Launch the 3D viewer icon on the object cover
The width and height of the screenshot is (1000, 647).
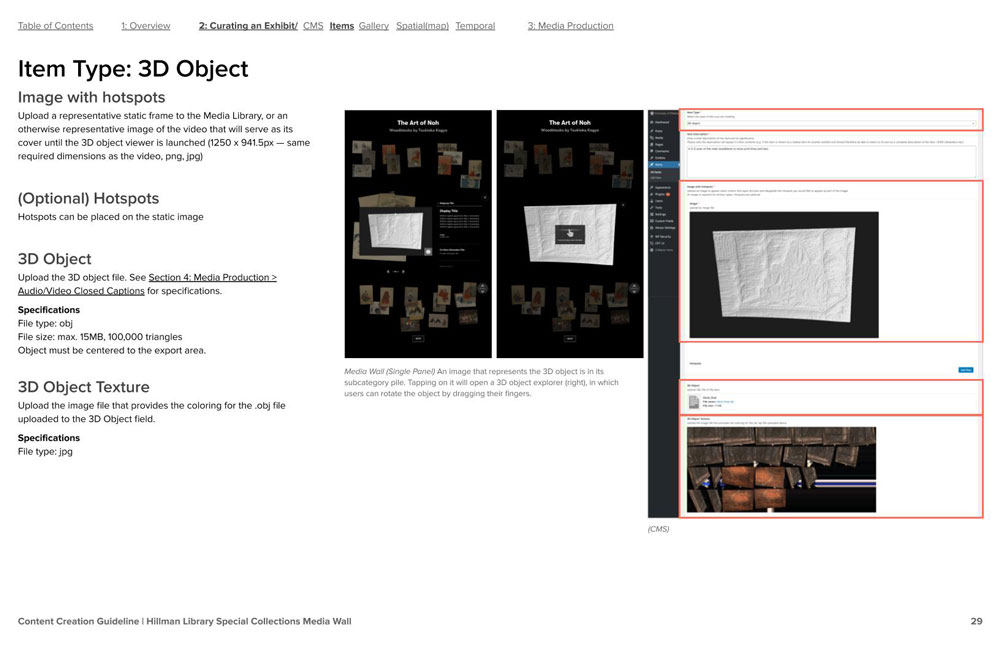(428, 251)
